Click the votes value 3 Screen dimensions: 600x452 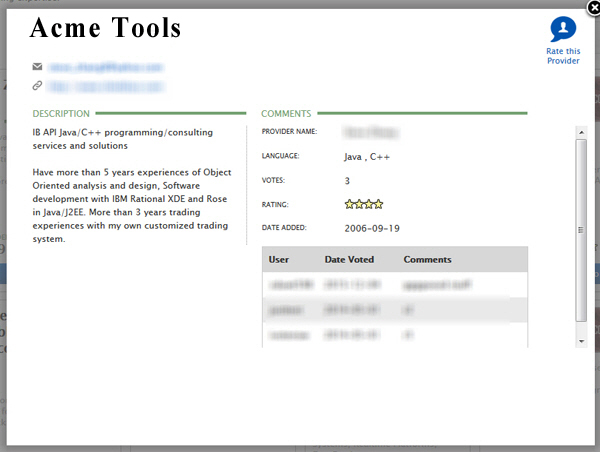tap(347, 181)
